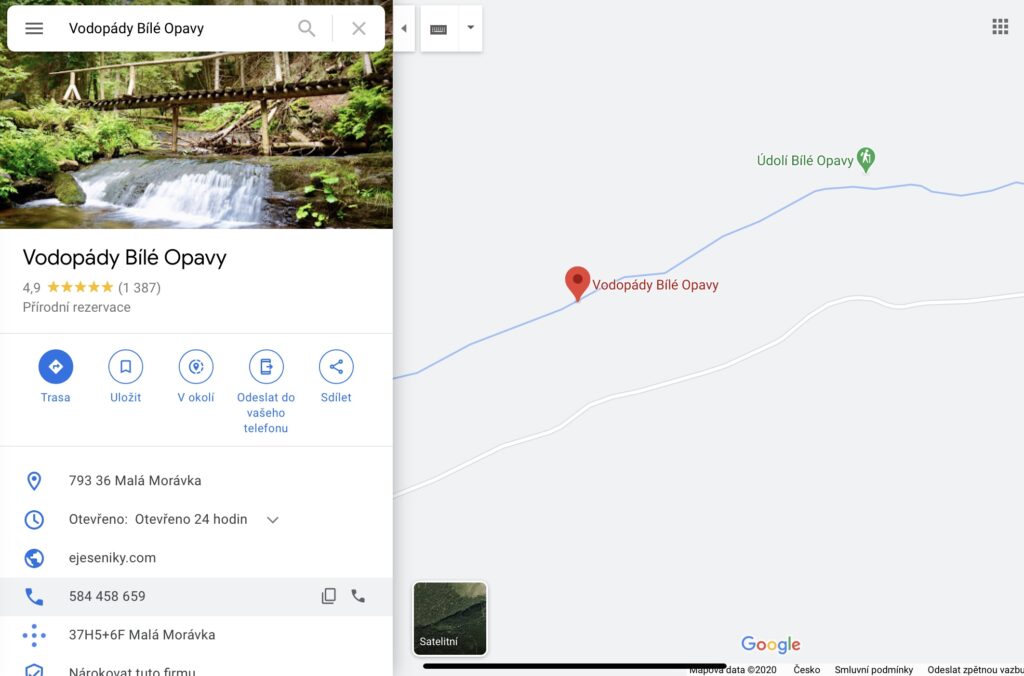Click the red Vodopády Bílé Opavy pin
Viewport: 1024px width, 676px height.
coord(577,282)
